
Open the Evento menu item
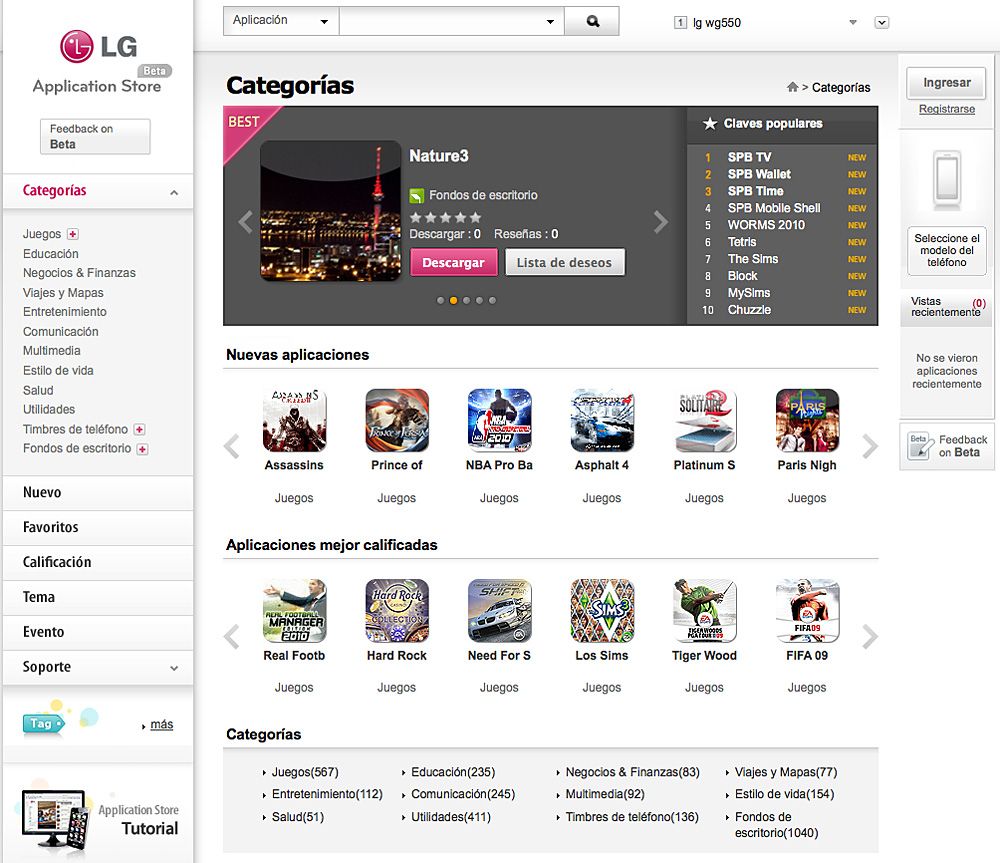pos(98,633)
